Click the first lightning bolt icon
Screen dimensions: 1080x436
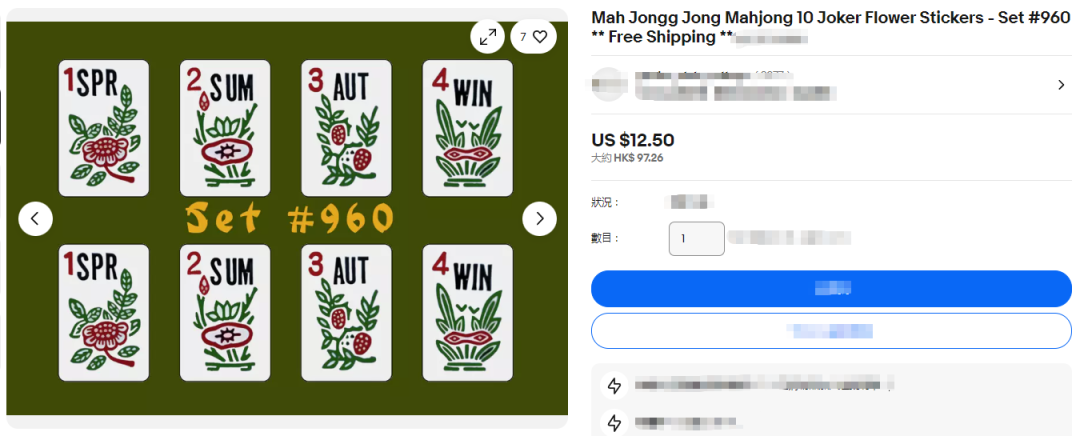coord(614,386)
